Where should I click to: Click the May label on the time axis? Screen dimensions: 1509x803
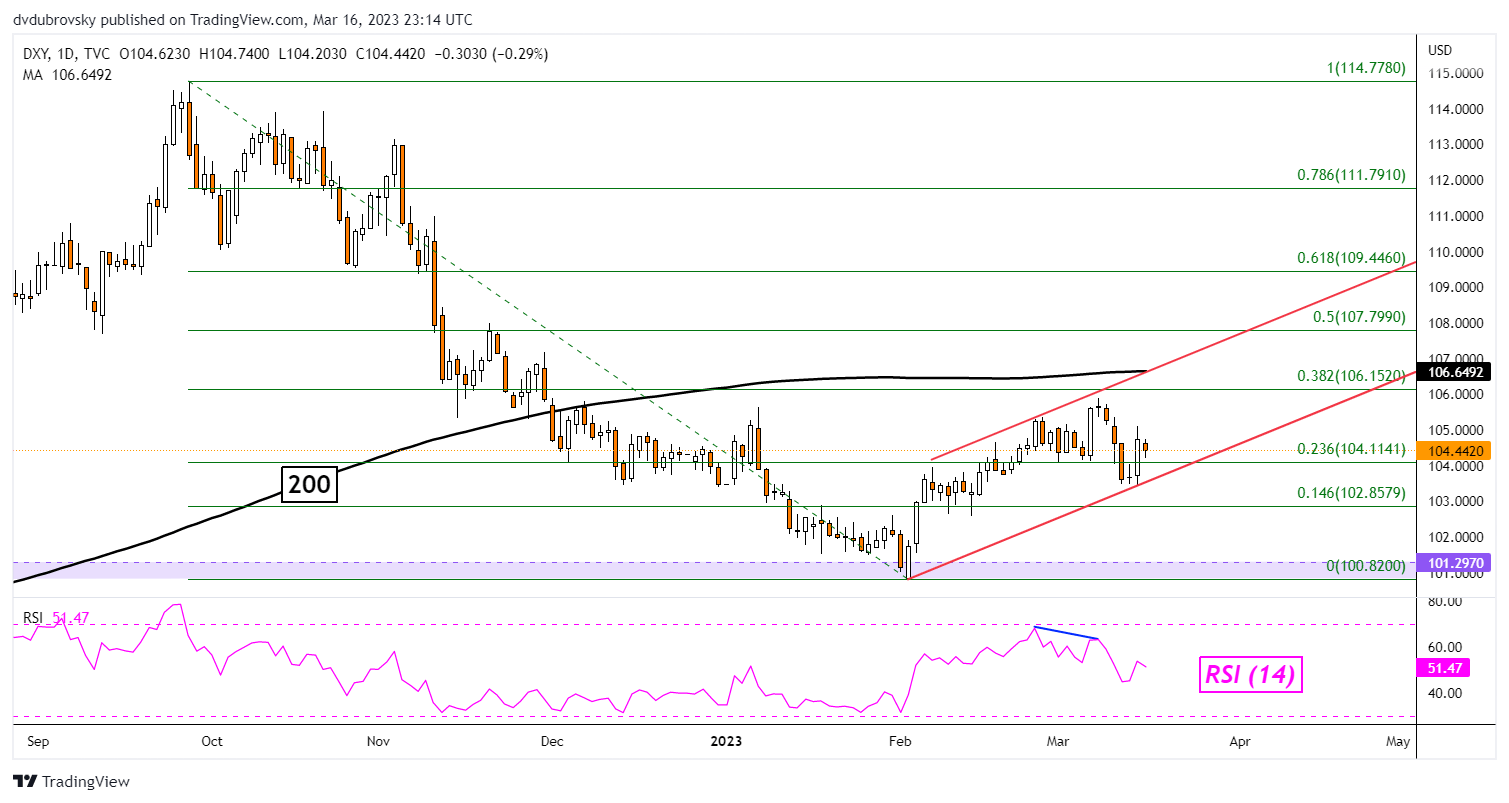[x=1398, y=742]
